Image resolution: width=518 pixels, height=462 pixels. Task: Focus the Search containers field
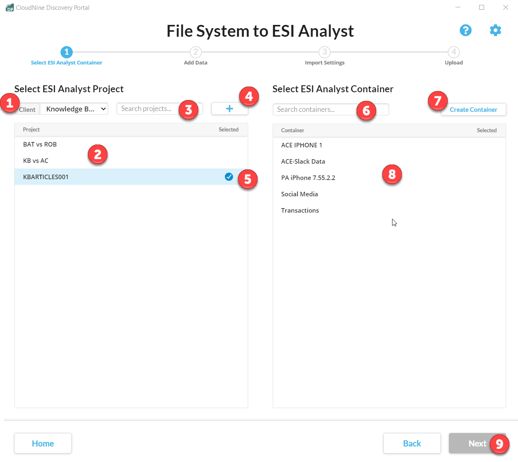(330, 109)
